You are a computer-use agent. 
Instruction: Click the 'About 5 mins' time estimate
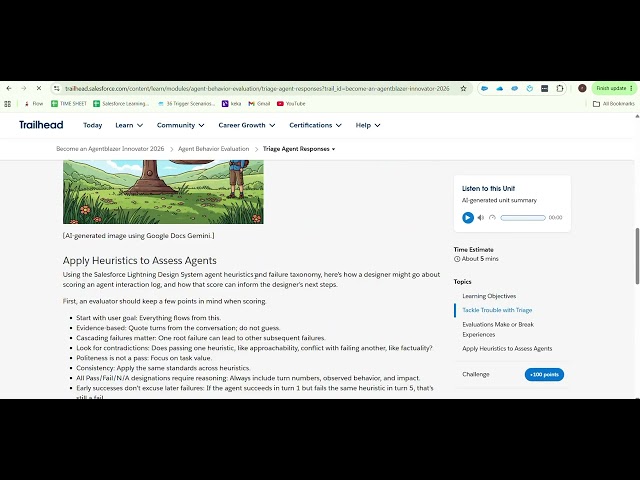pos(476,259)
